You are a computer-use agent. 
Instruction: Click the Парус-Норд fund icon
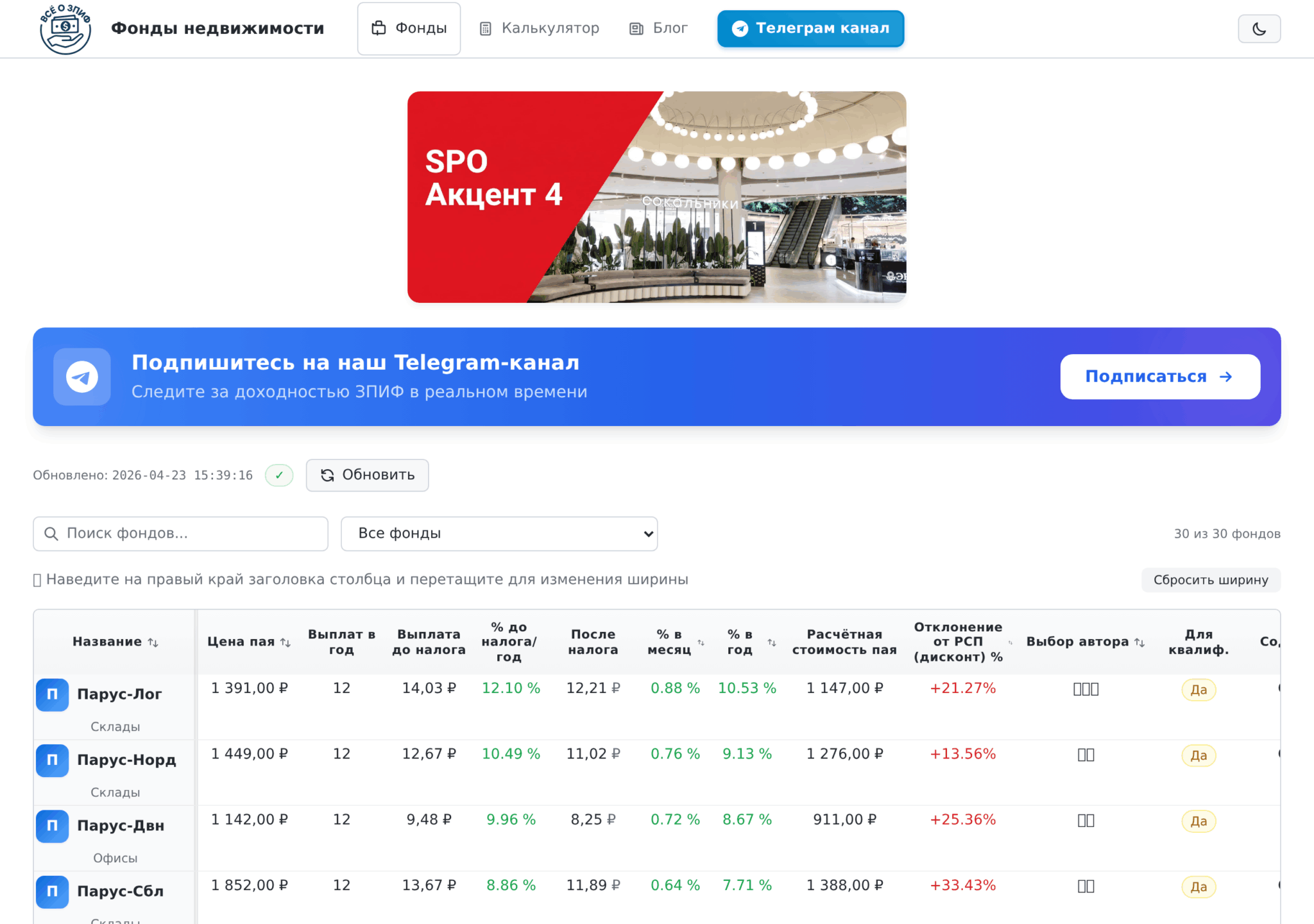[x=52, y=760]
